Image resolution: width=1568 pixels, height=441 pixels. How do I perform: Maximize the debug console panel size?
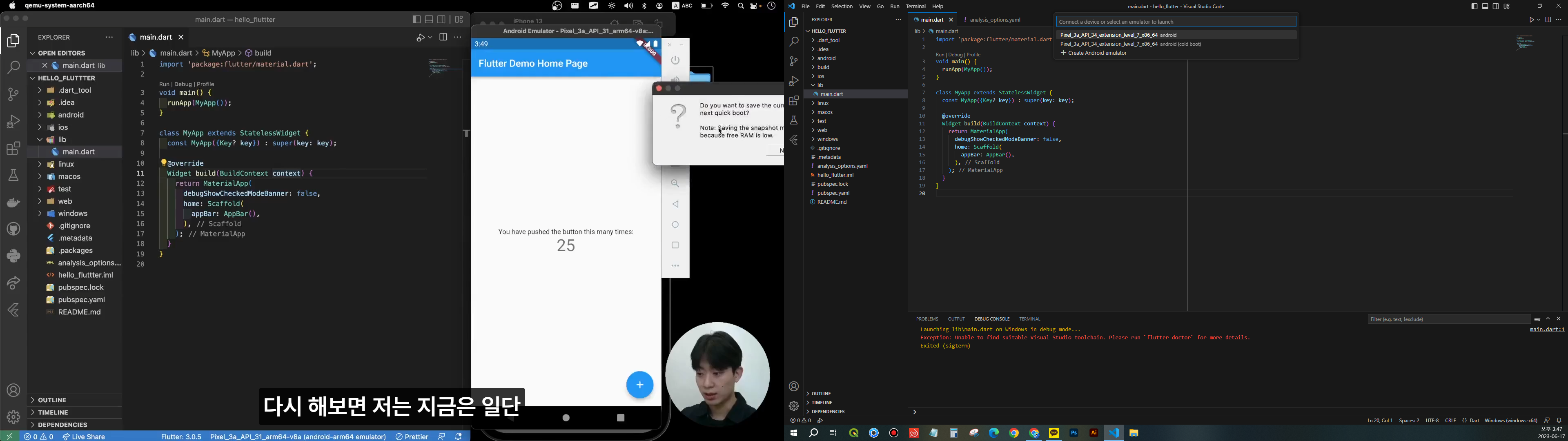pyautogui.click(x=1548, y=319)
